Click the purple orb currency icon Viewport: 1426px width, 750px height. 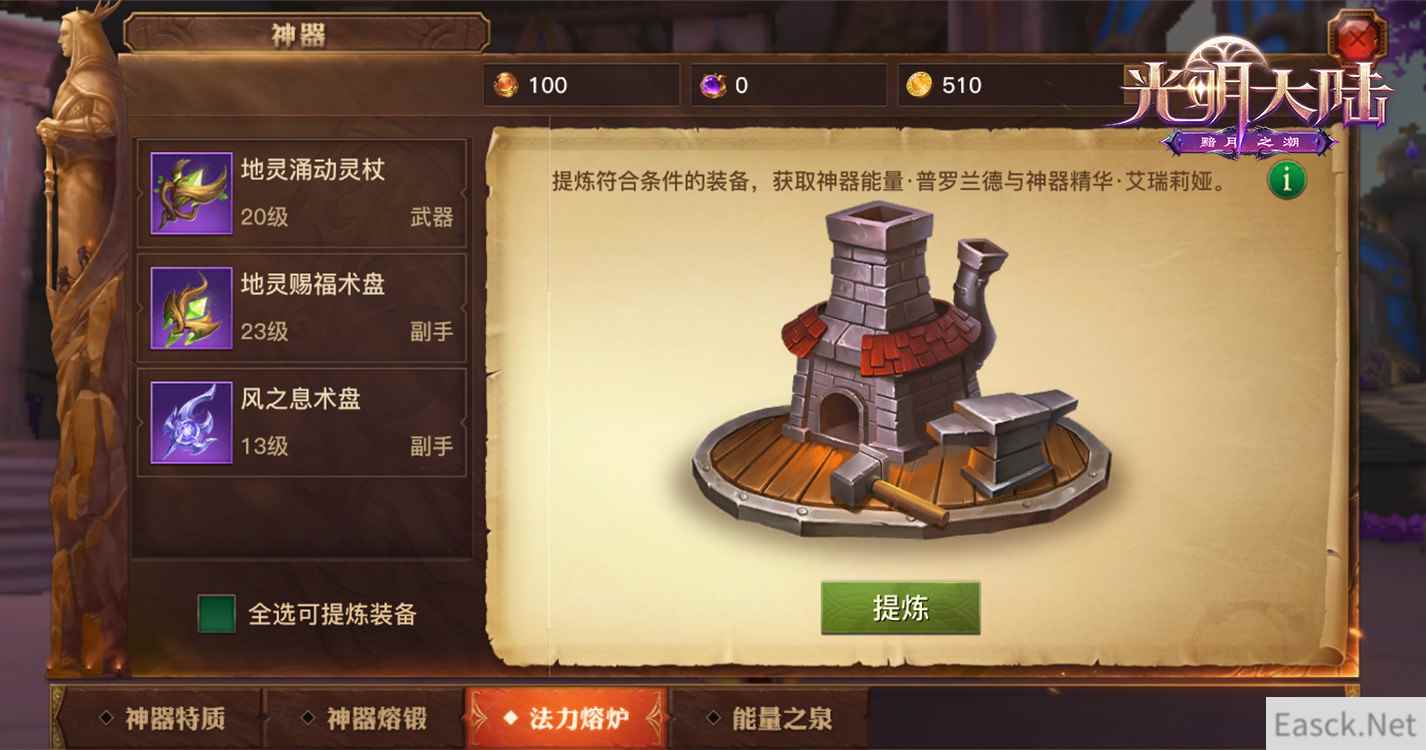[x=713, y=85]
